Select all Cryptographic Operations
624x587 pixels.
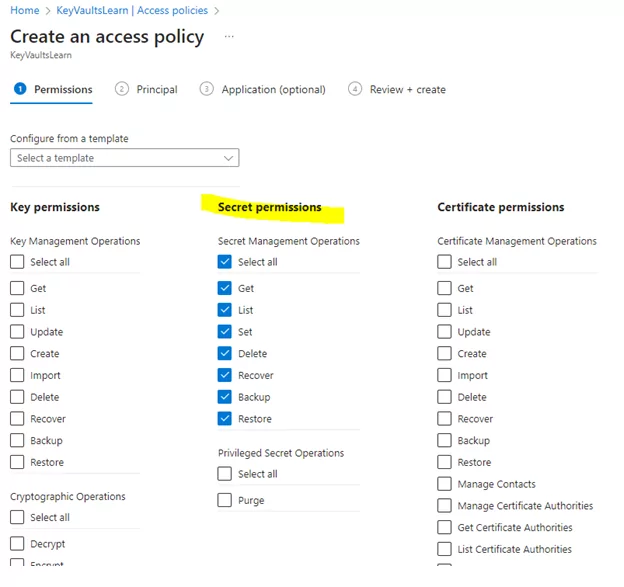pos(17,517)
